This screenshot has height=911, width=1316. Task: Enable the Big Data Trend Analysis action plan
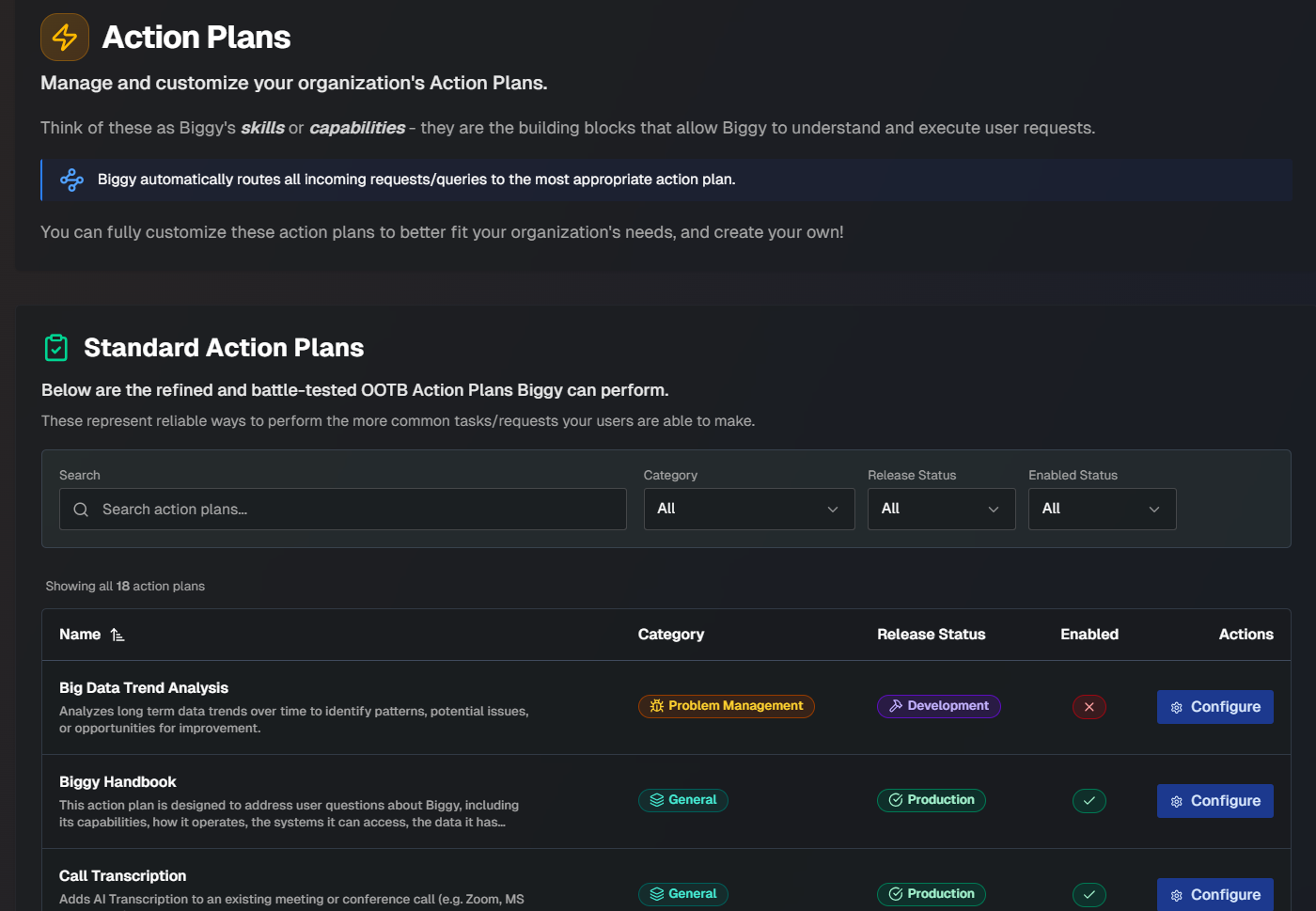1089,706
